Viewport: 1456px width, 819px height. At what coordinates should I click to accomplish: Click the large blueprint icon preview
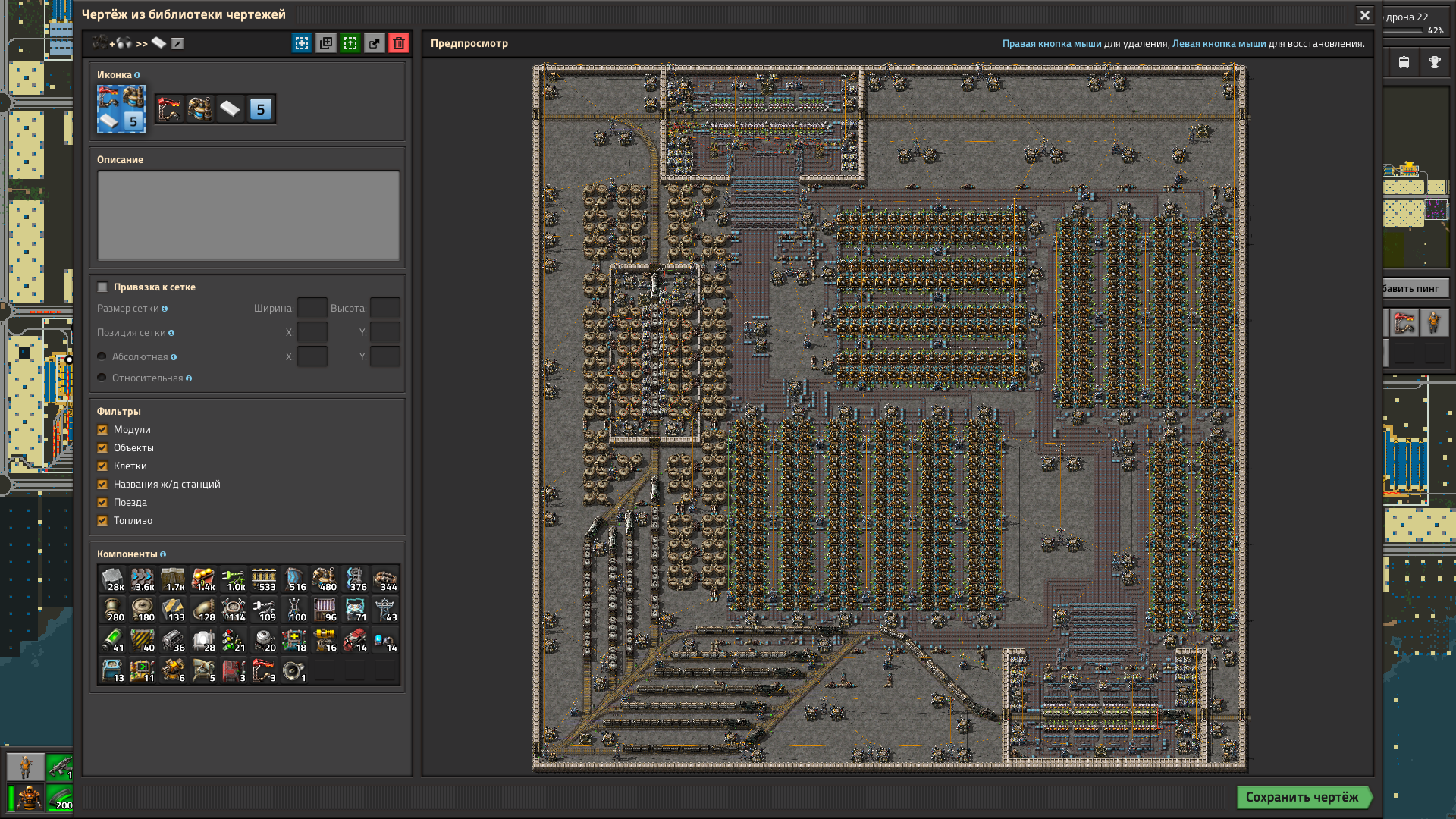click(x=121, y=109)
